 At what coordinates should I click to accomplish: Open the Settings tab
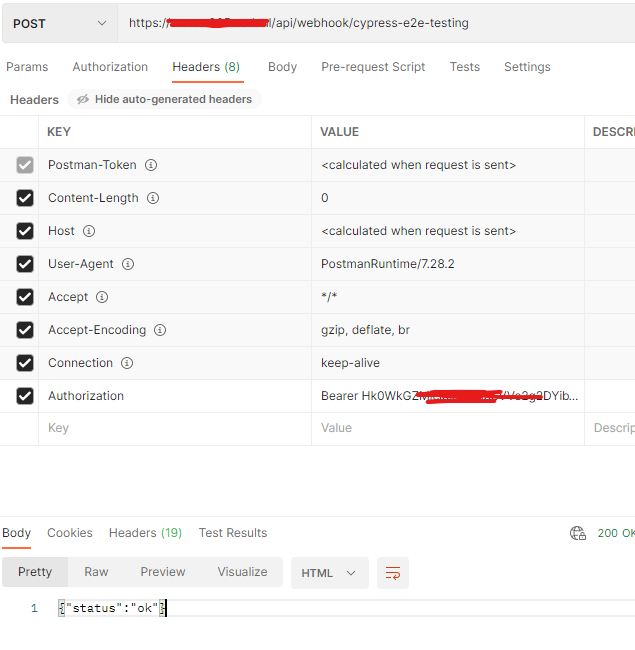(527, 67)
